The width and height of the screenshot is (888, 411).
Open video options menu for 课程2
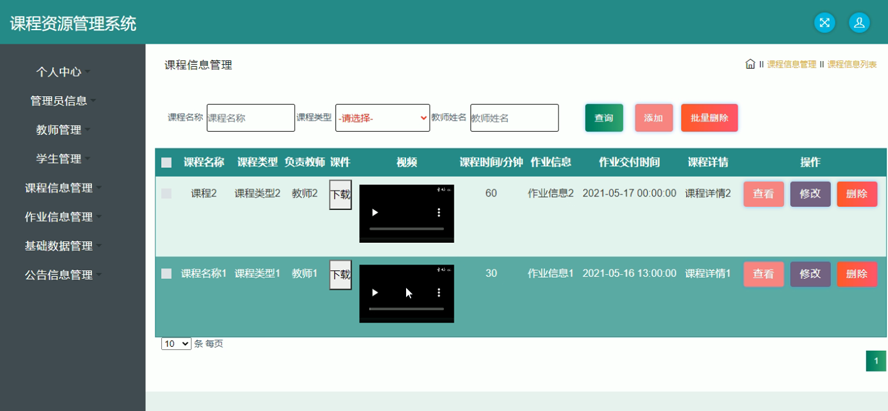[438, 213]
